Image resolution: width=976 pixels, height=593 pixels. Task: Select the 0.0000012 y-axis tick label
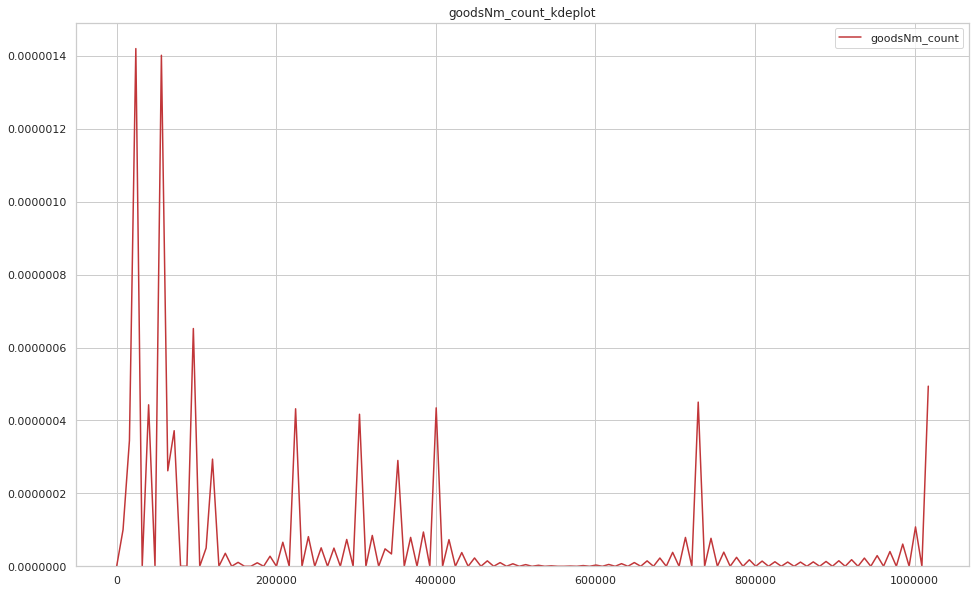tap(38, 130)
